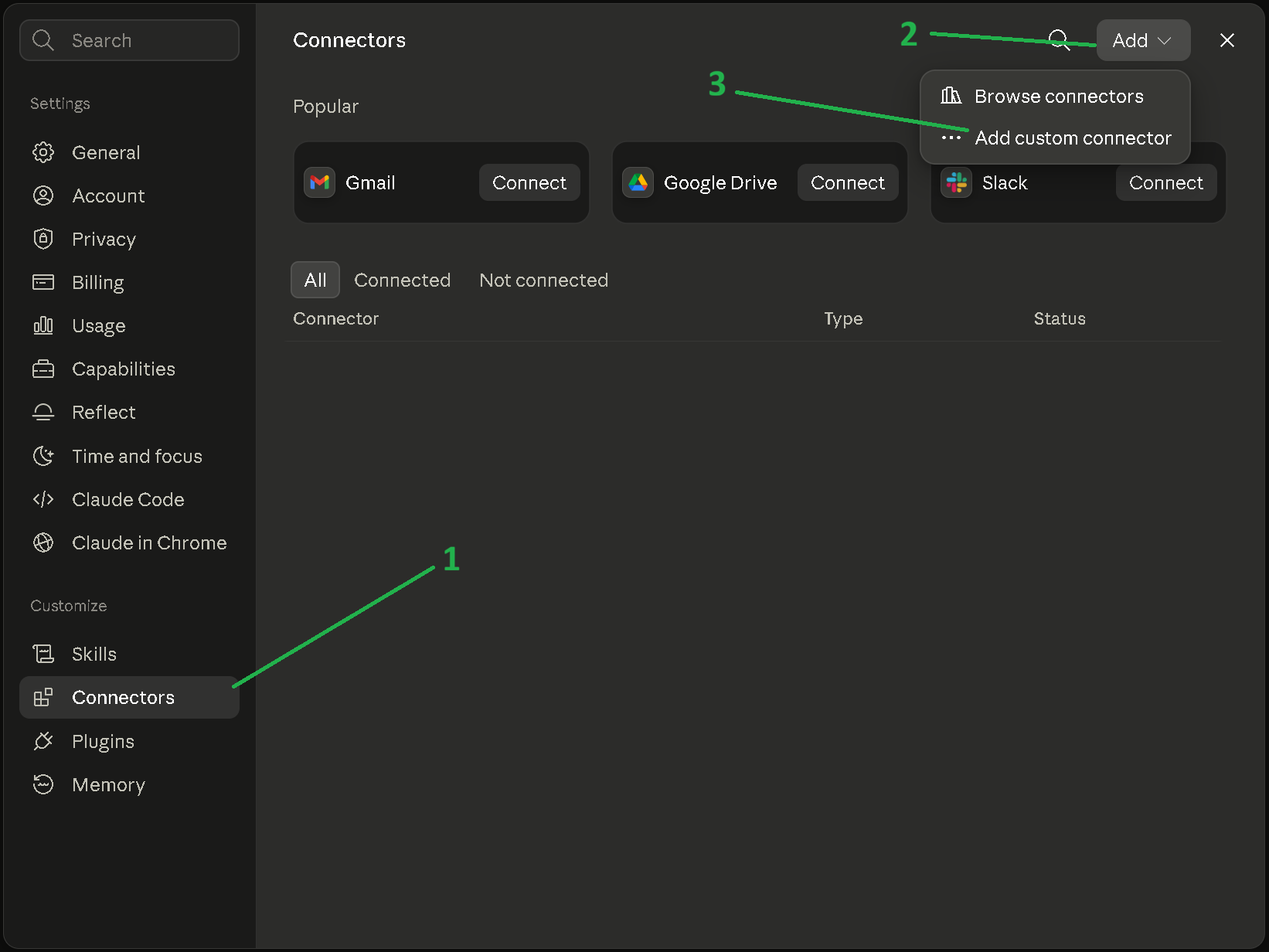Connect the Gmail connector

tap(529, 182)
